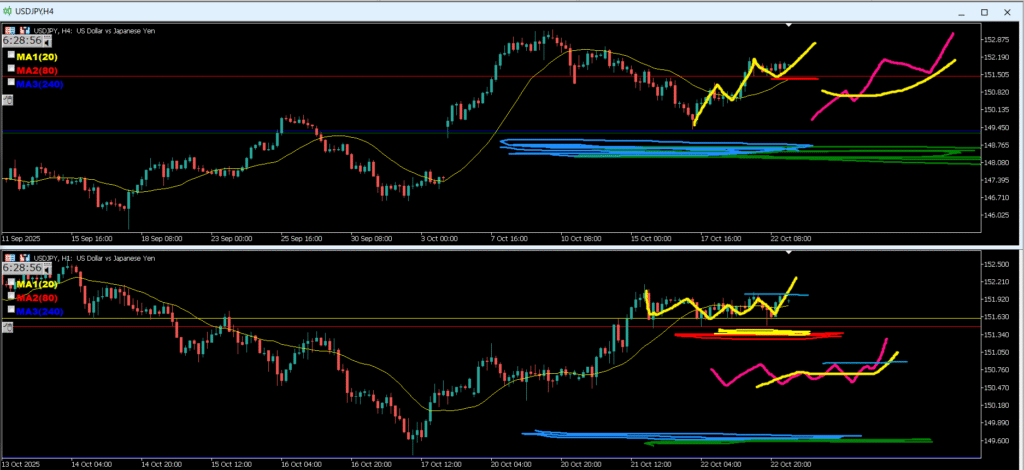Click the white chart shift triangle on the H4 chart
1024x470 pixels.
click(789, 24)
